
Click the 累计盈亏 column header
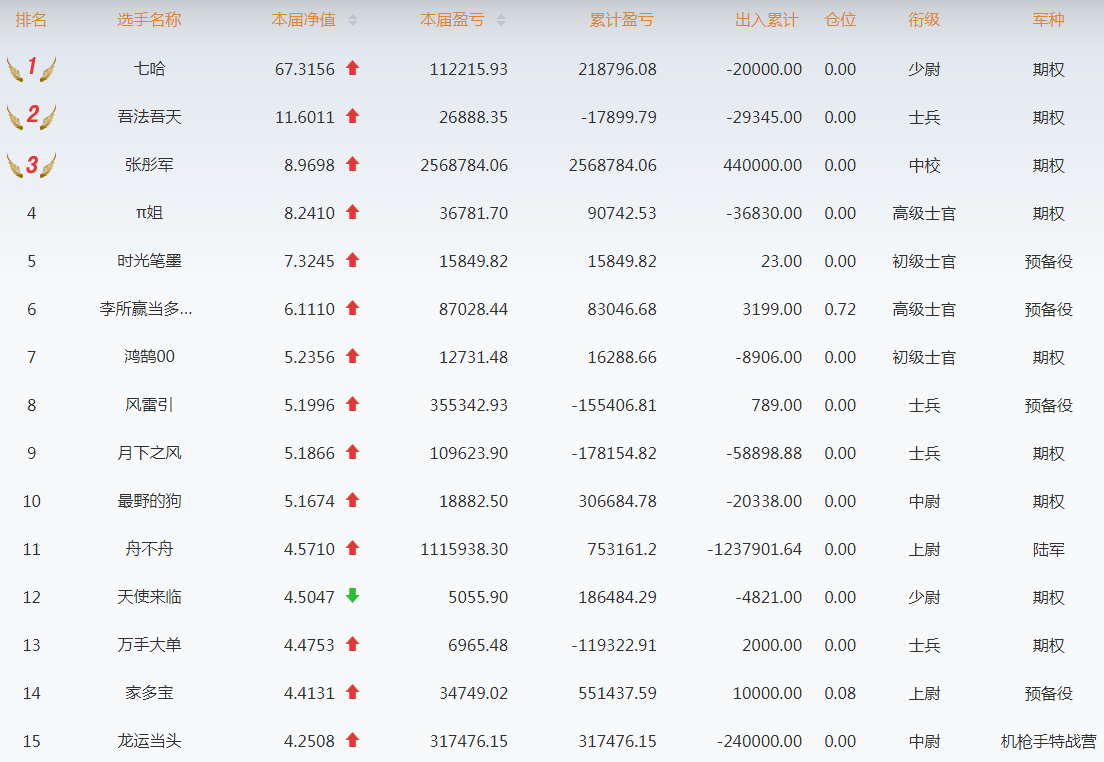click(x=622, y=20)
